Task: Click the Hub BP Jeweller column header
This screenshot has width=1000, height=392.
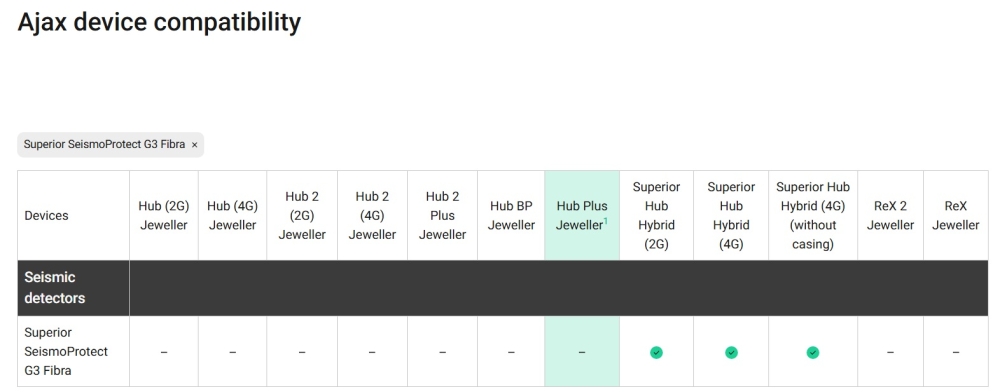Action: point(511,215)
